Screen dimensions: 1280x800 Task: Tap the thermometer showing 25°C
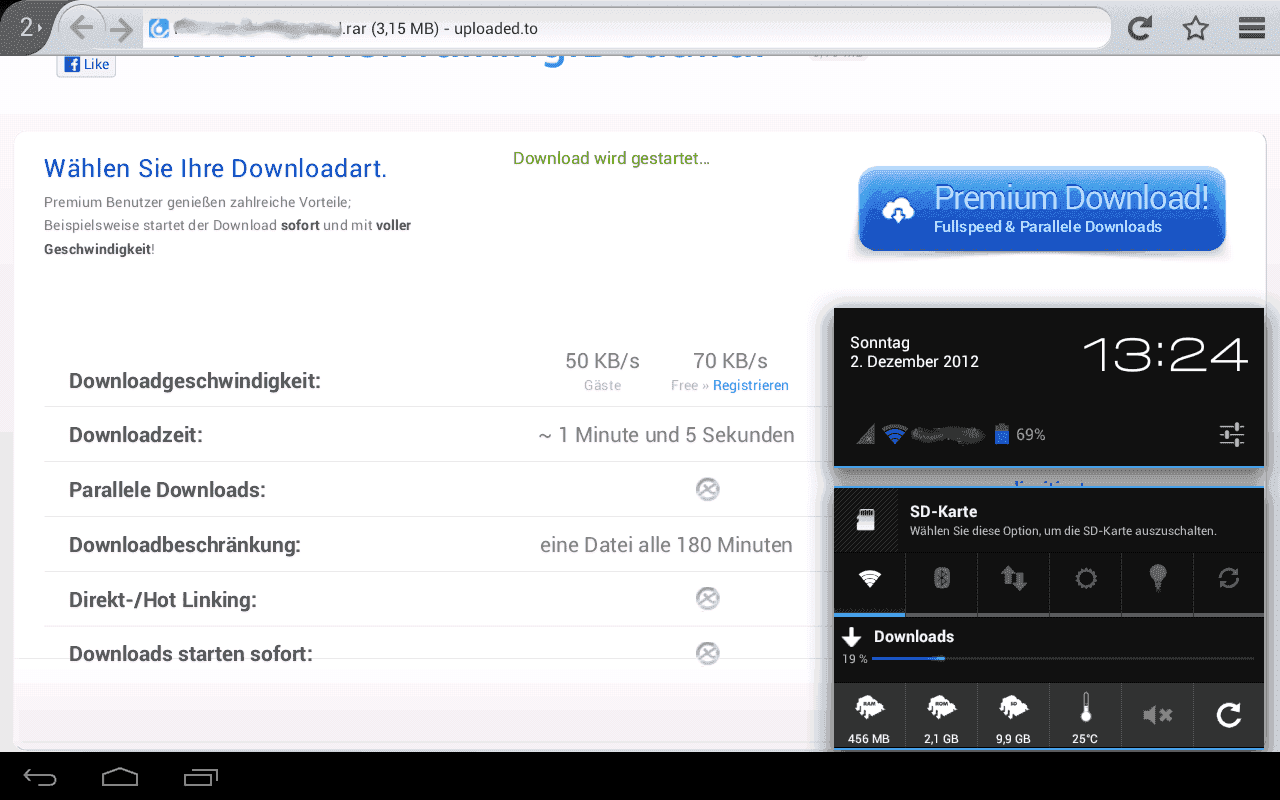pyautogui.click(x=1086, y=716)
